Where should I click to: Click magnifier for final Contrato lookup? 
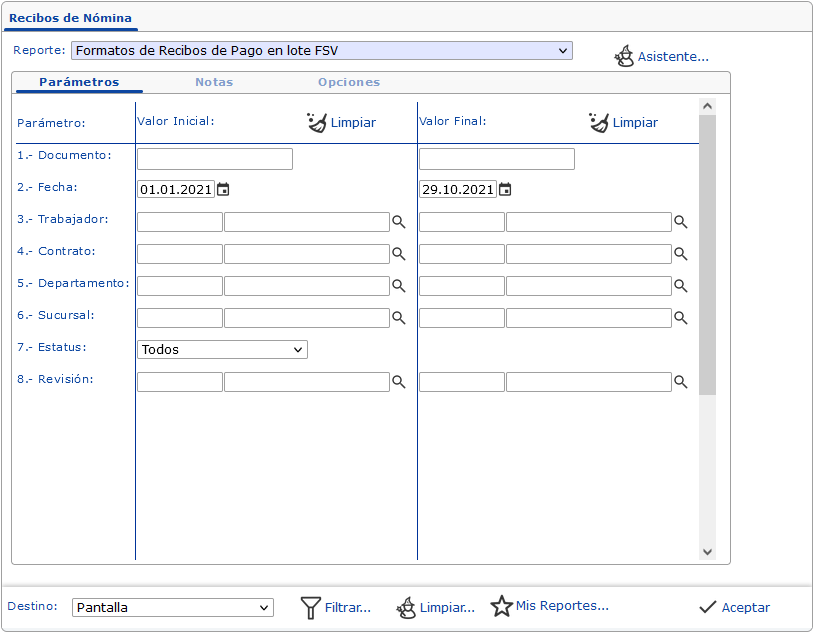coord(680,254)
